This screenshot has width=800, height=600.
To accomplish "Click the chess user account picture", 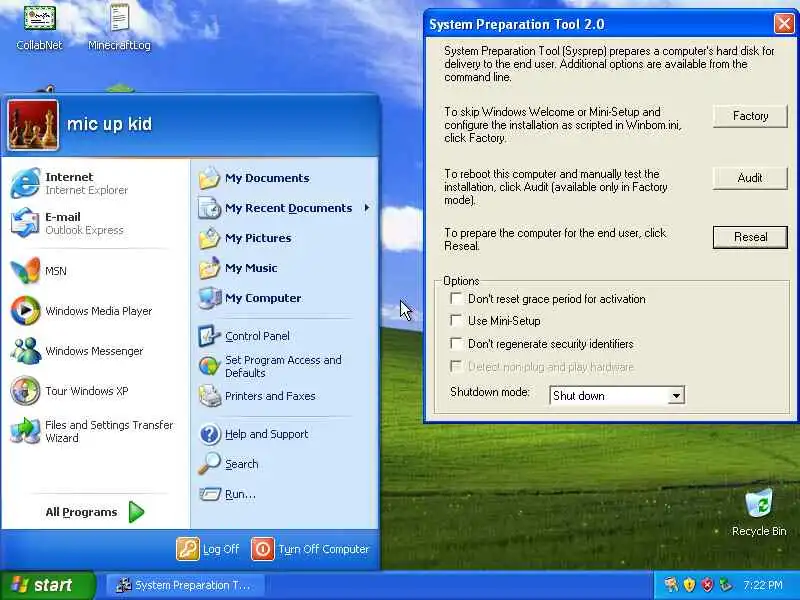I will point(33,125).
